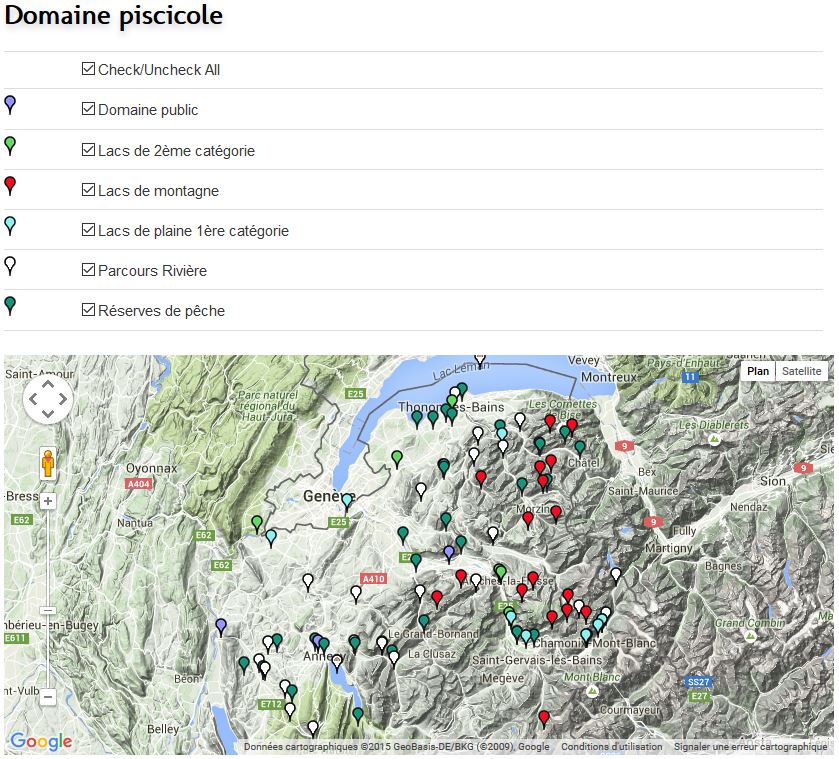Switch the map to Satellite view
This screenshot has height=759, width=839.
coord(801,371)
